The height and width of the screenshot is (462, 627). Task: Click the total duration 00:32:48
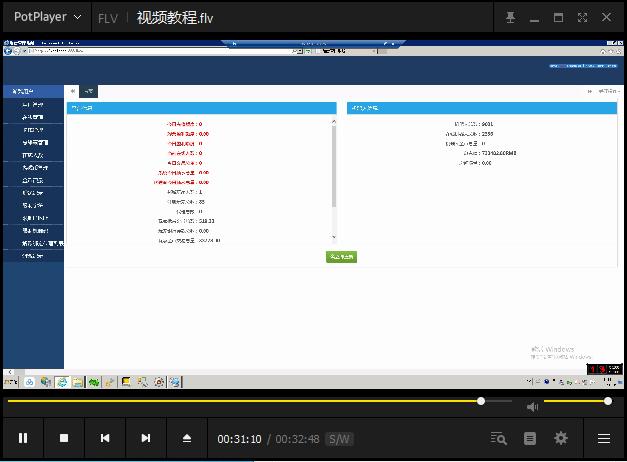[x=298, y=439]
